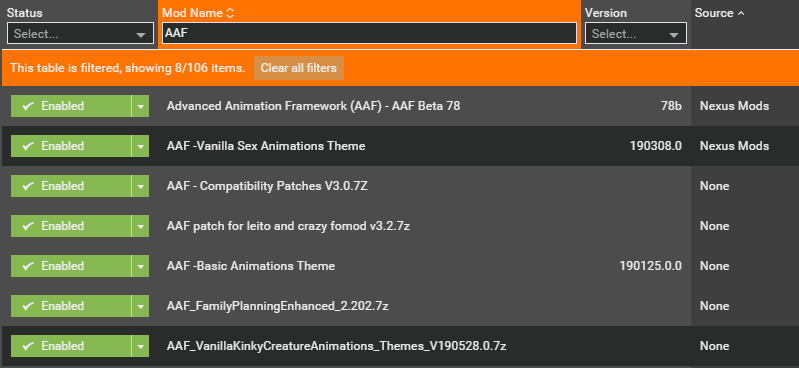The image size is (799, 368).
Task: Open status dropdown arrow for Compatibility Patches V3.0.7Z
Action: coord(140,186)
